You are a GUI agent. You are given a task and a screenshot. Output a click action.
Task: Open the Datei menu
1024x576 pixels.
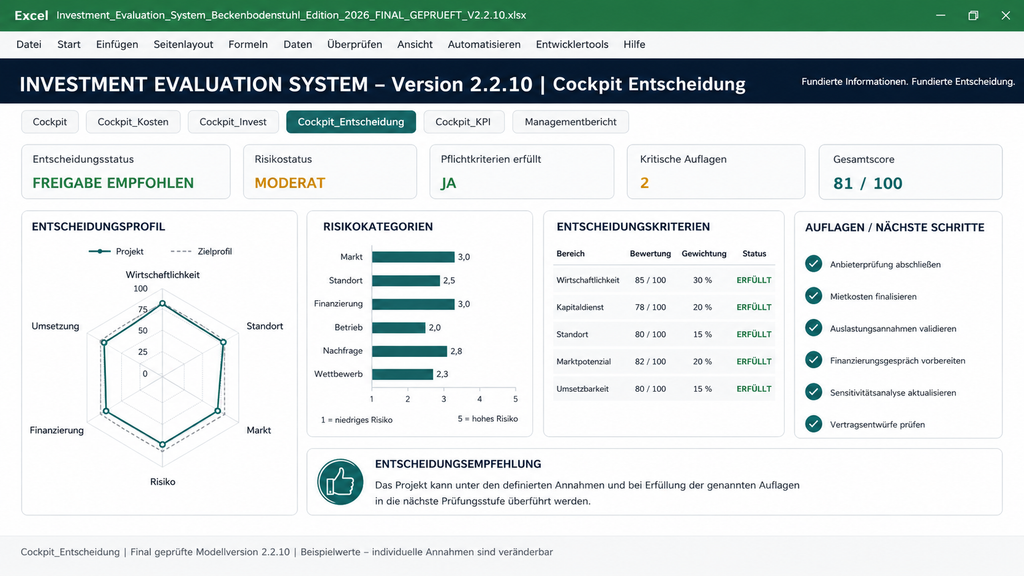coord(29,44)
